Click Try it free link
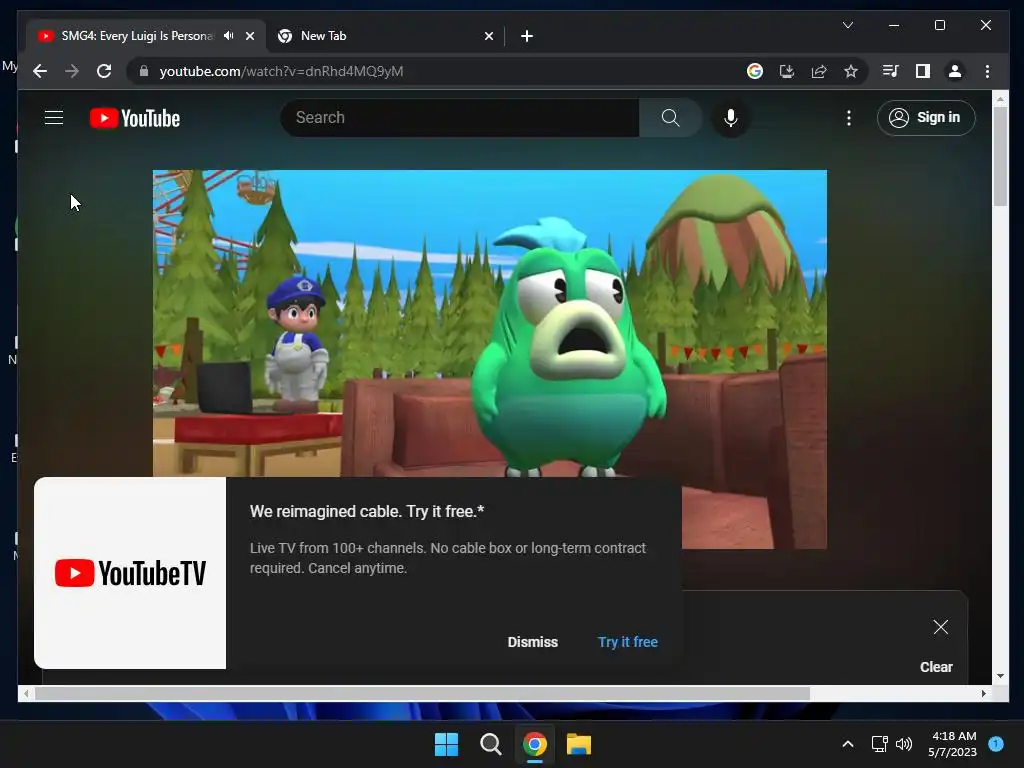Screen dimensions: 1024x768 628,642
